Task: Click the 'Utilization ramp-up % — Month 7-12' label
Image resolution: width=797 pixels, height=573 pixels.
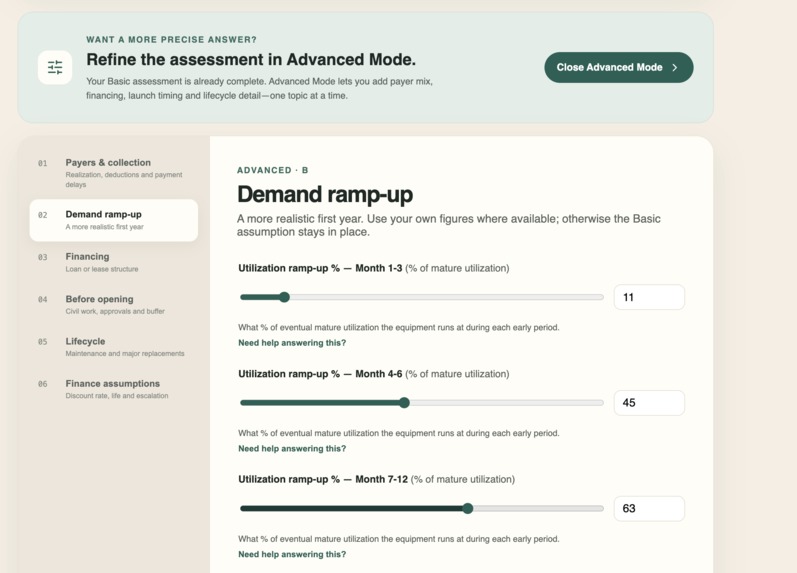Action: click(x=323, y=479)
